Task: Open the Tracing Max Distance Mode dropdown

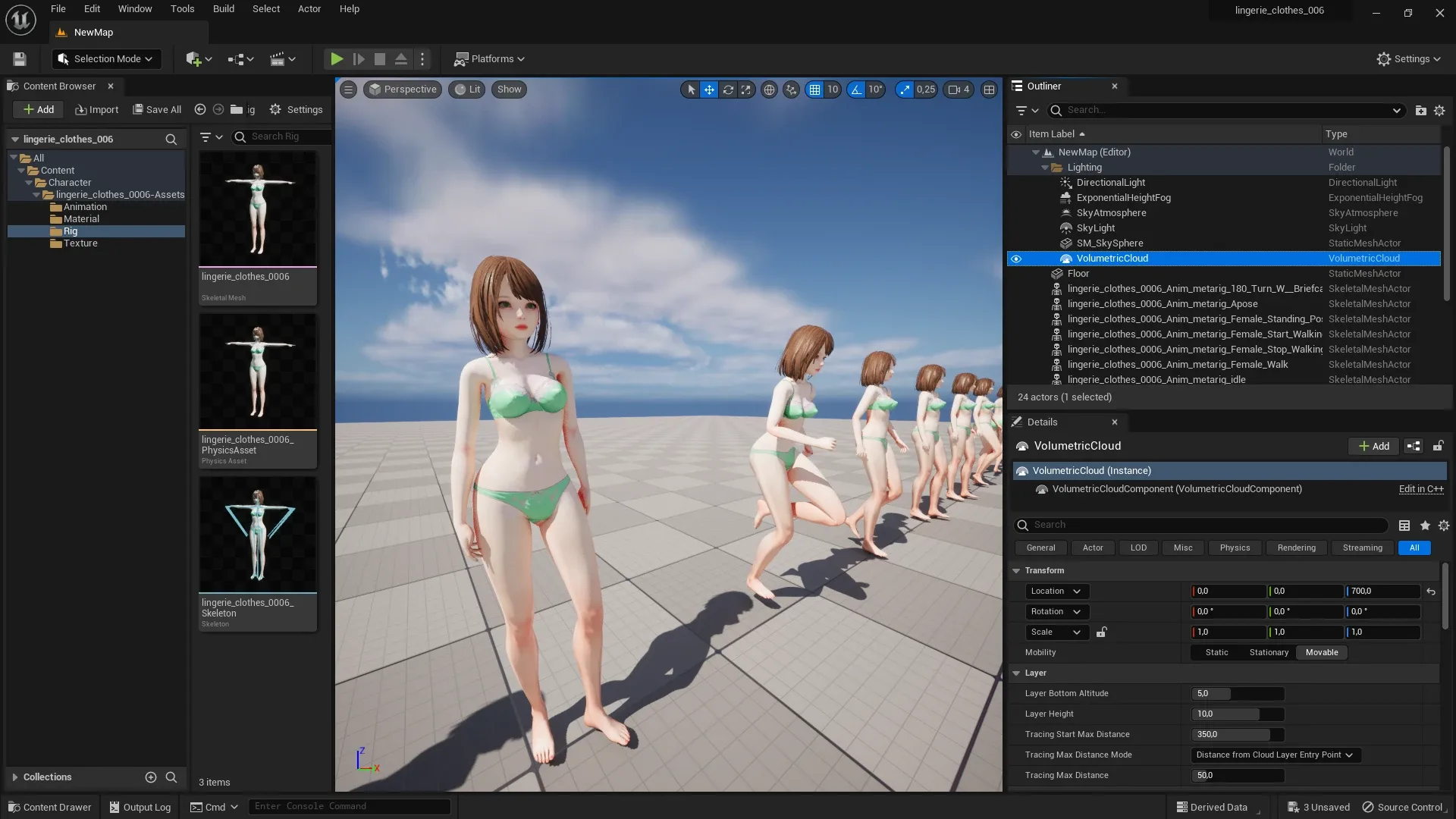Action: pos(1275,755)
